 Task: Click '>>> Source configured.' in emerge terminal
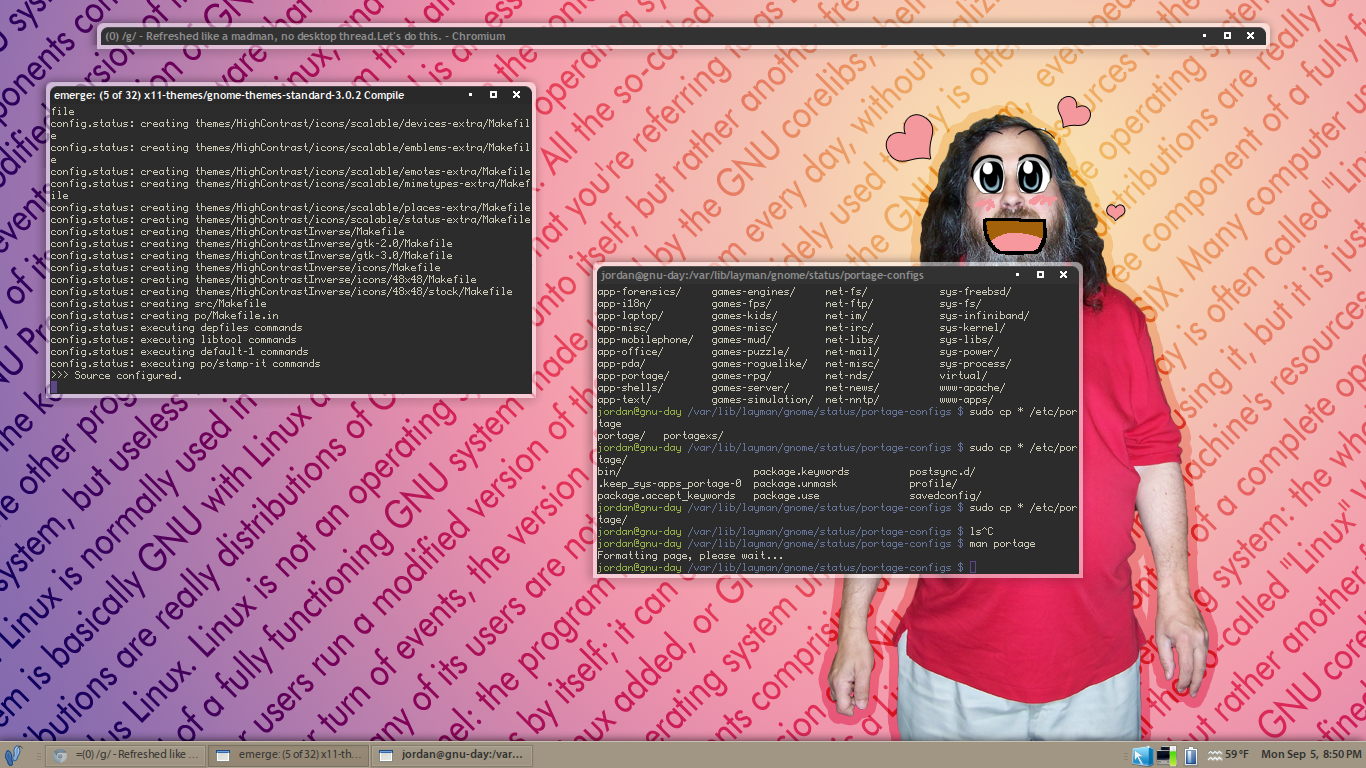pyautogui.click(x=117, y=376)
